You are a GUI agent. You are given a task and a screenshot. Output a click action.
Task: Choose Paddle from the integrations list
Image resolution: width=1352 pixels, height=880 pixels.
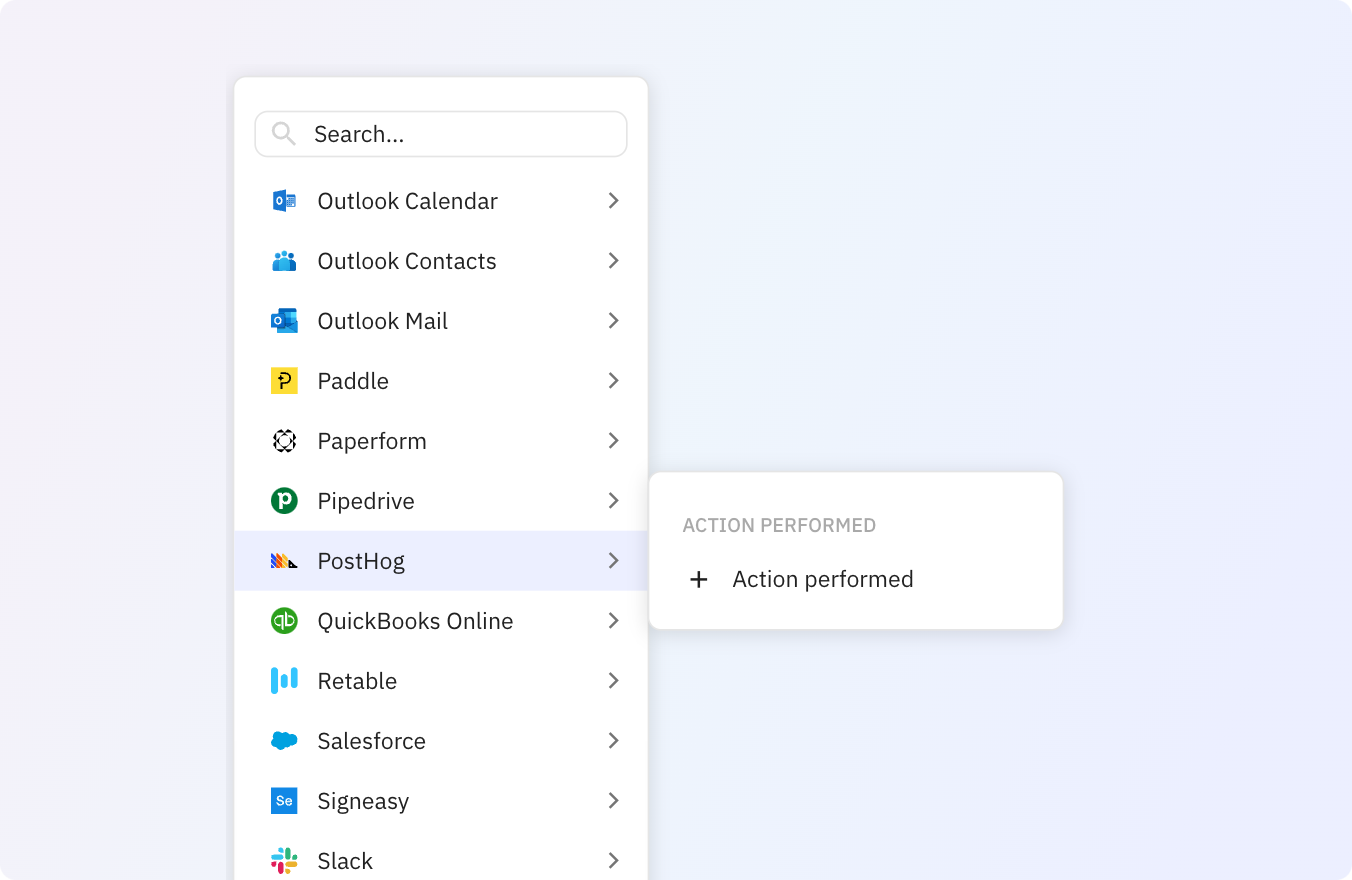click(x=441, y=381)
